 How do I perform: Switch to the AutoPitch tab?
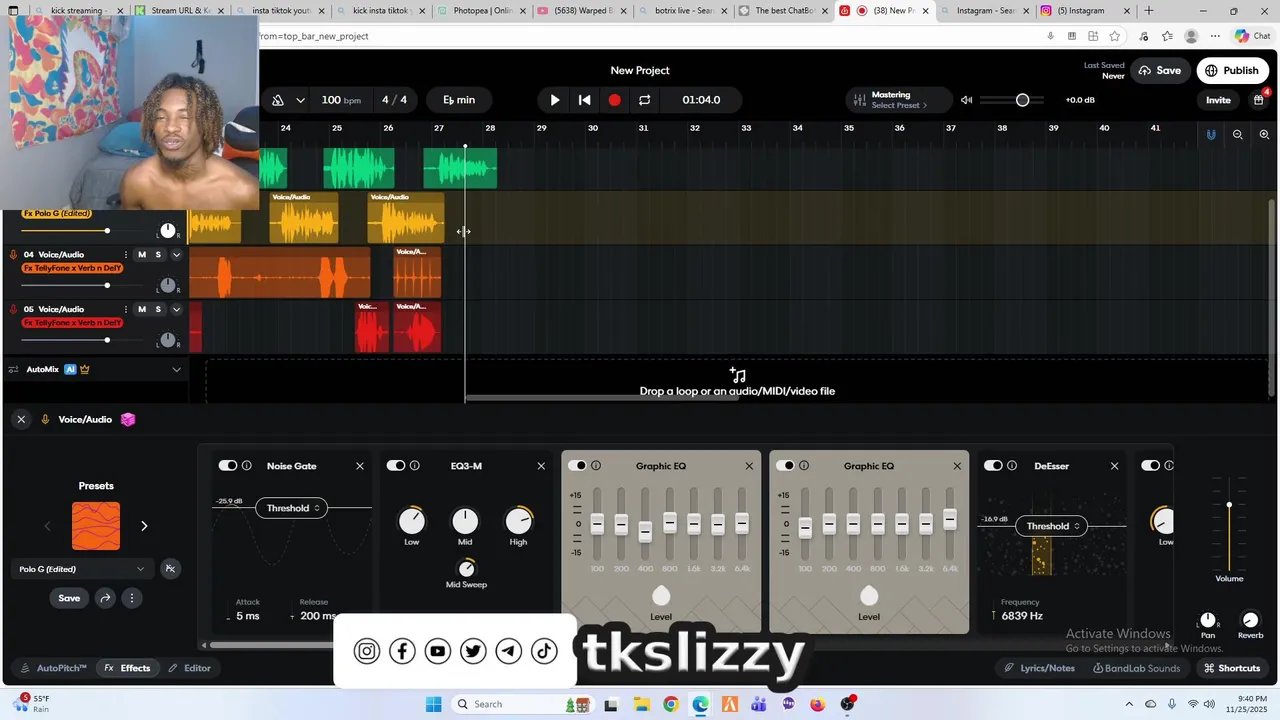coord(53,668)
